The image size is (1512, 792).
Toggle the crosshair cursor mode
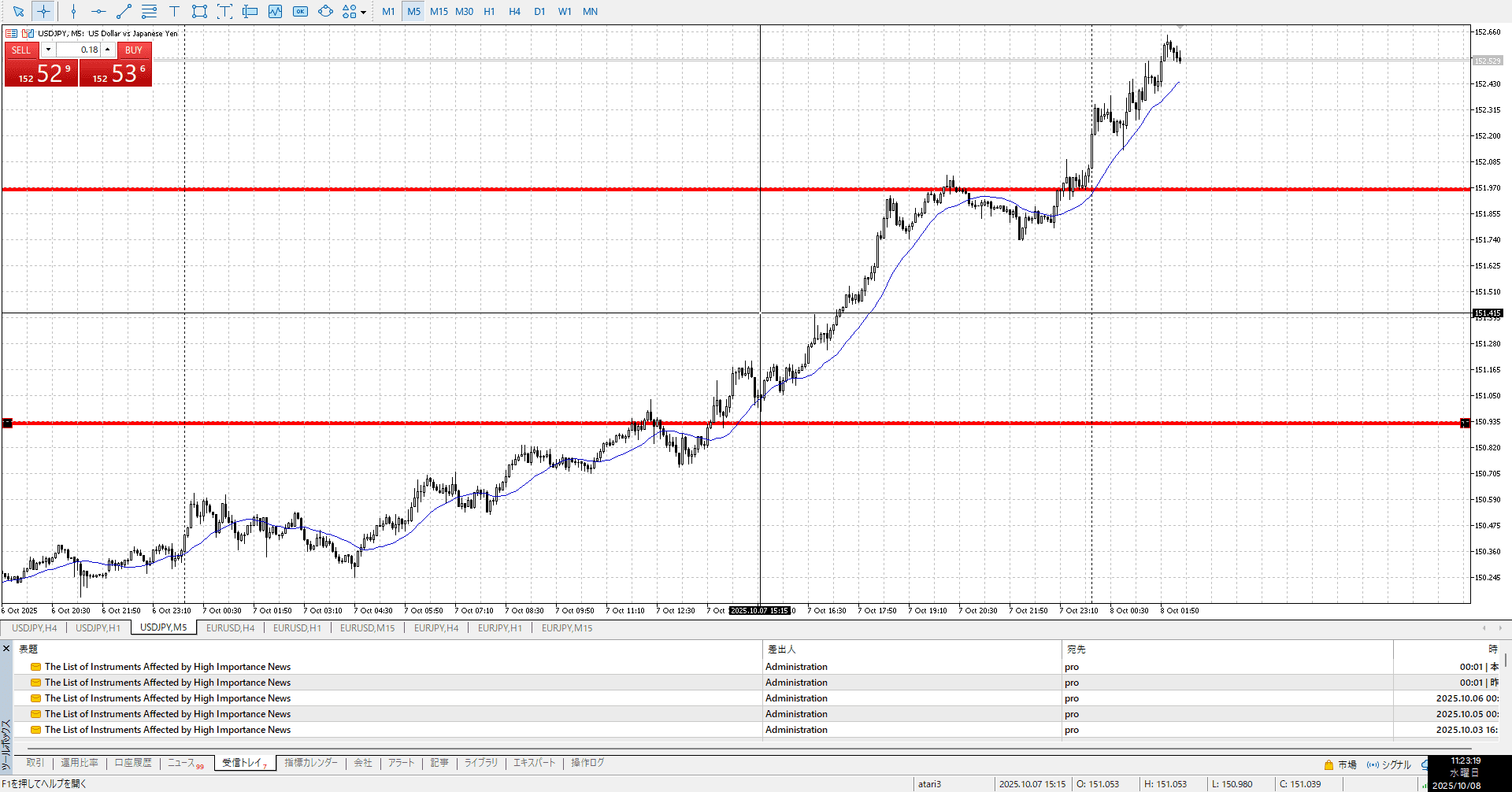point(43,12)
